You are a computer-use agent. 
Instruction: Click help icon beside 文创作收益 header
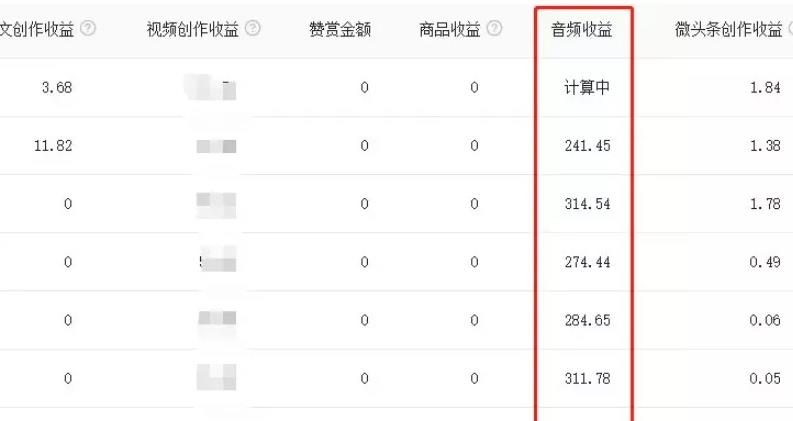click(88, 28)
